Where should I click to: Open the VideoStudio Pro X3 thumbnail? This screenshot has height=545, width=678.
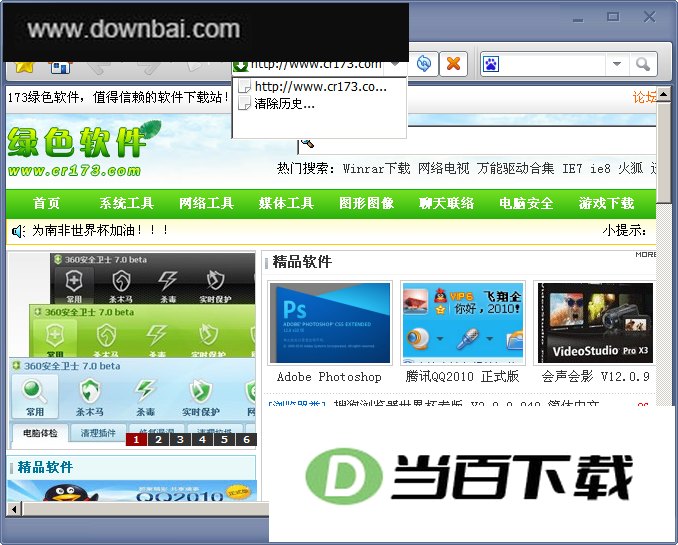[595, 323]
